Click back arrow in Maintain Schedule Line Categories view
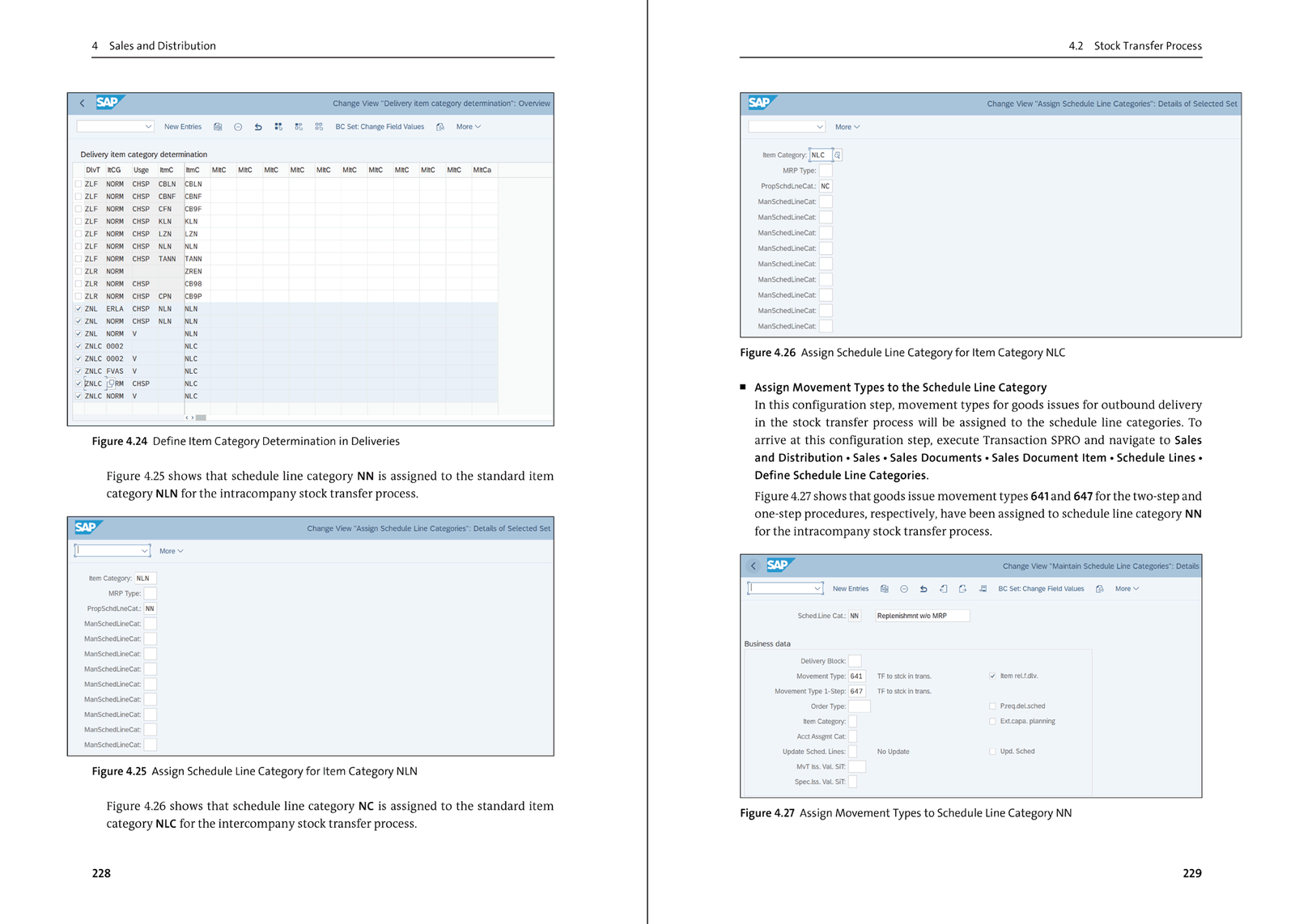 coord(754,566)
